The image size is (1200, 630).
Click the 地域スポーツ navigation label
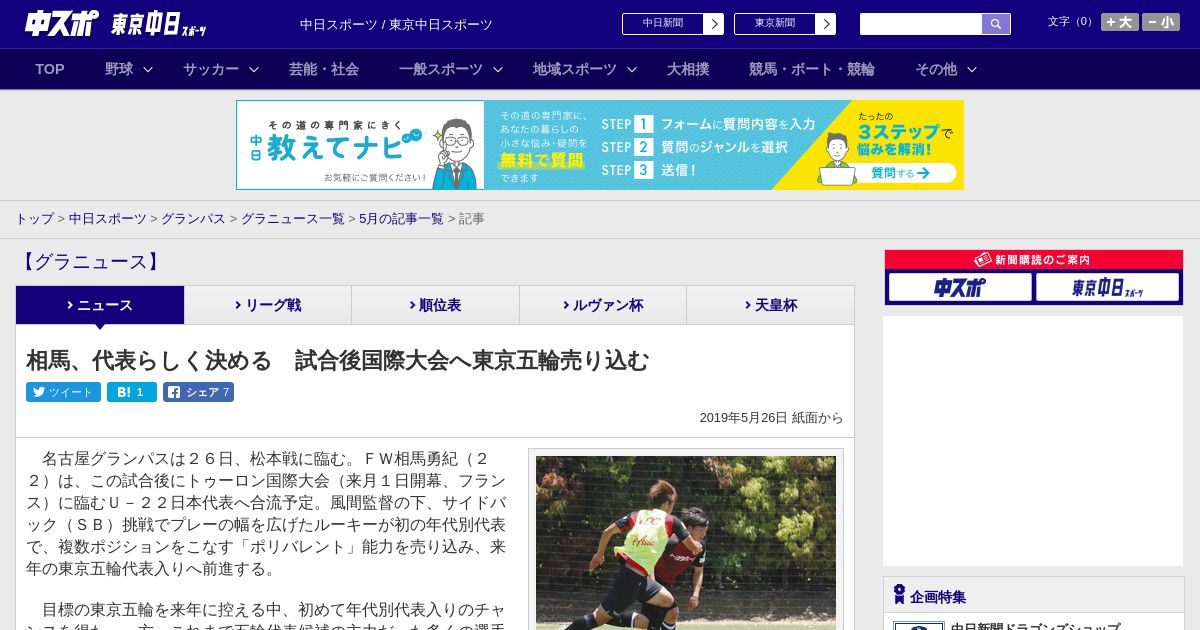(x=575, y=69)
